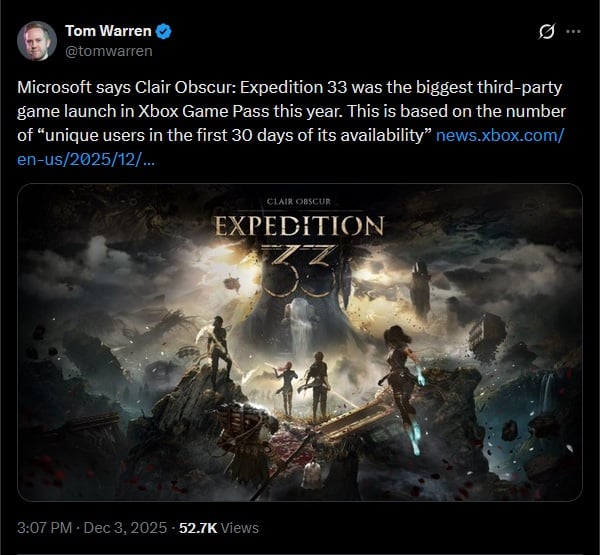This screenshot has width=600, height=555.
Task: Expand the three-dot more options menu
Action: [x=573, y=32]
